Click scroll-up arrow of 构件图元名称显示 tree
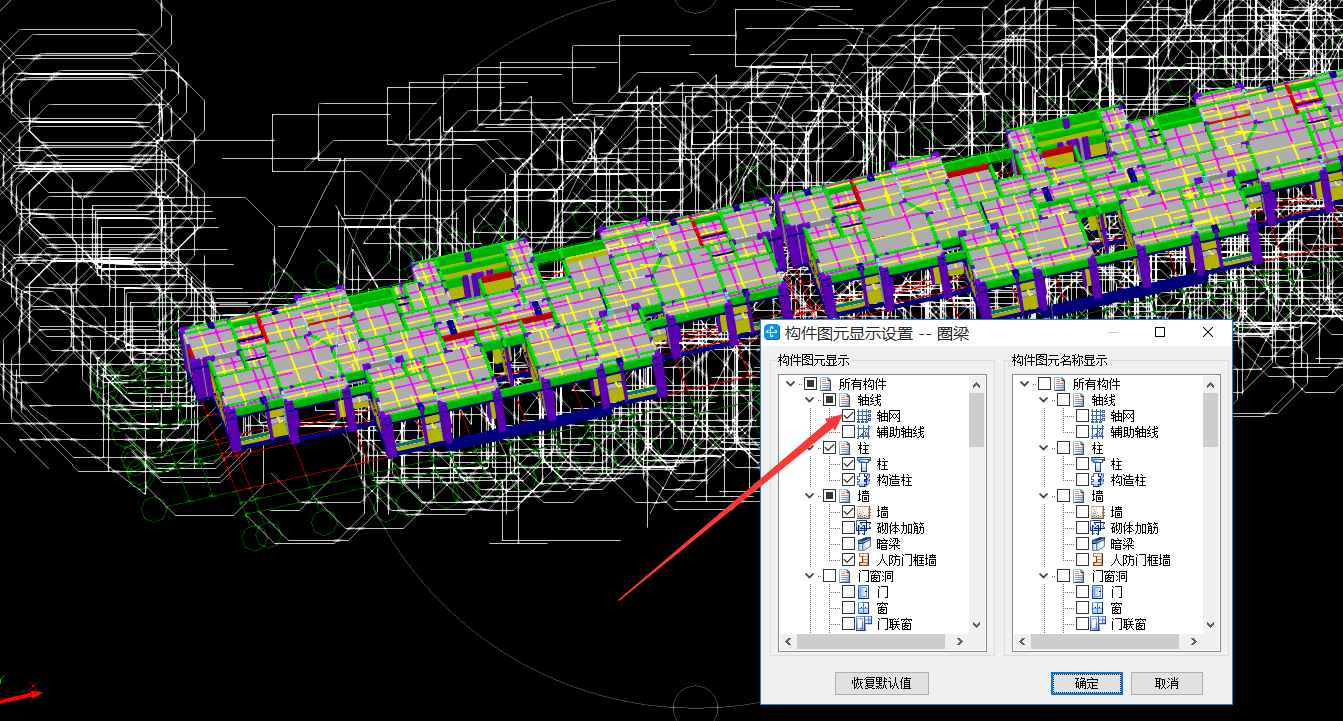 1211,385
